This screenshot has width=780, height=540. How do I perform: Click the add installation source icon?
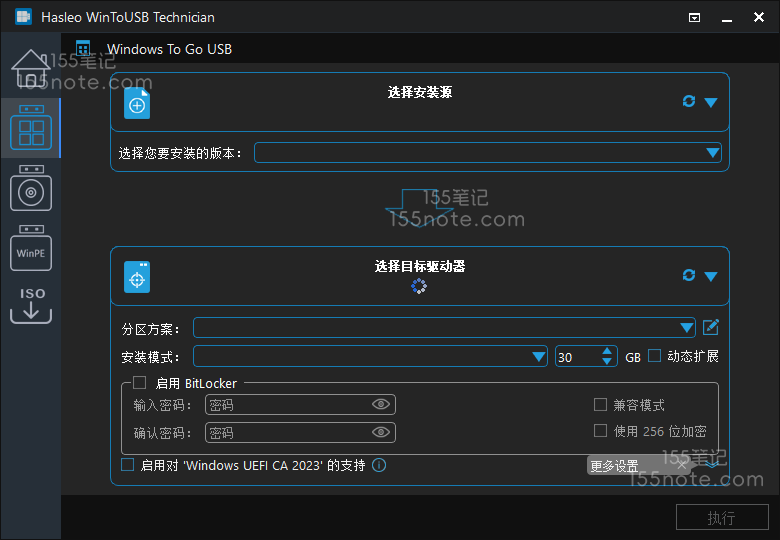[137, 103]
